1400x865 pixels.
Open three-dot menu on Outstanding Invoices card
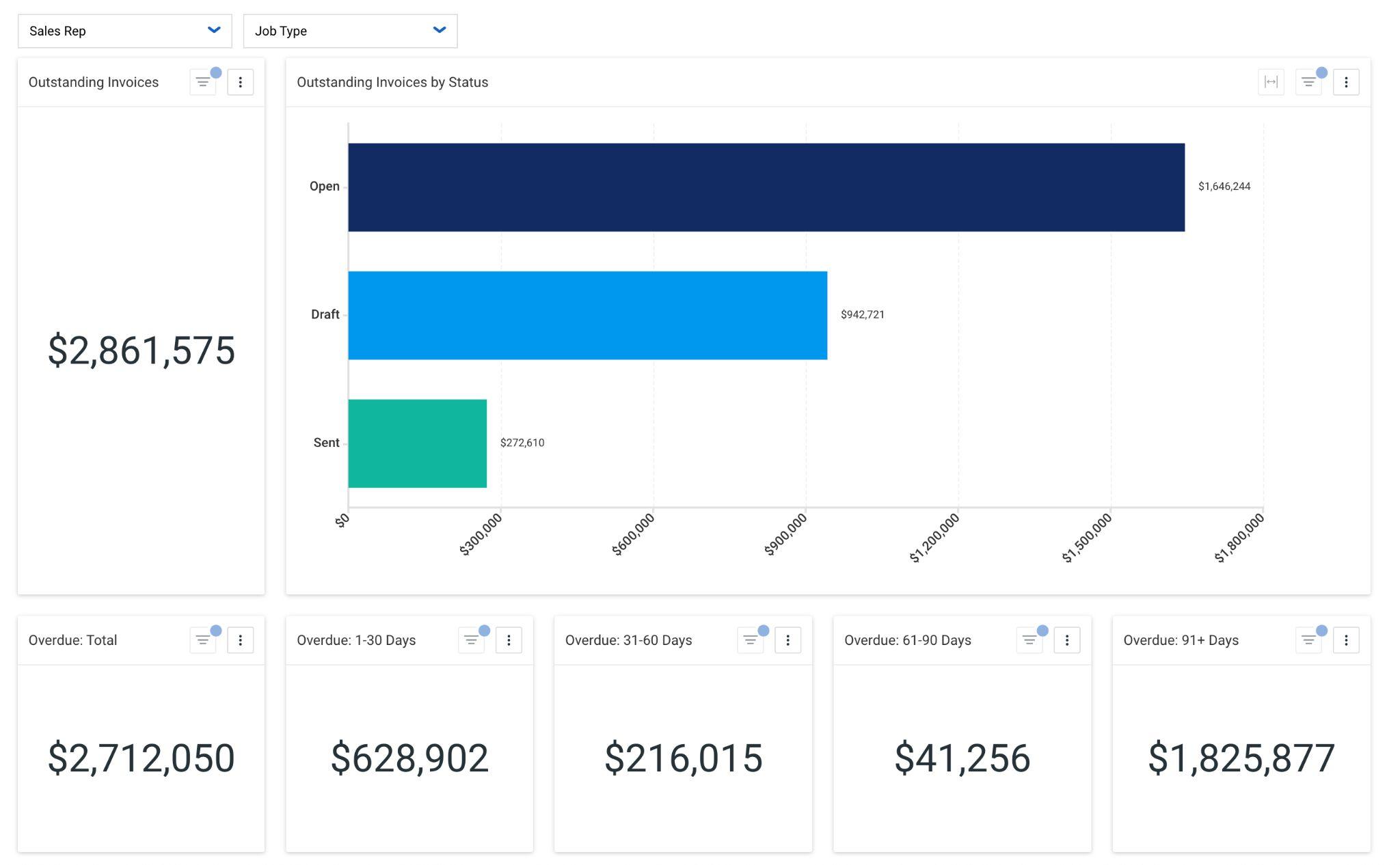240,82
